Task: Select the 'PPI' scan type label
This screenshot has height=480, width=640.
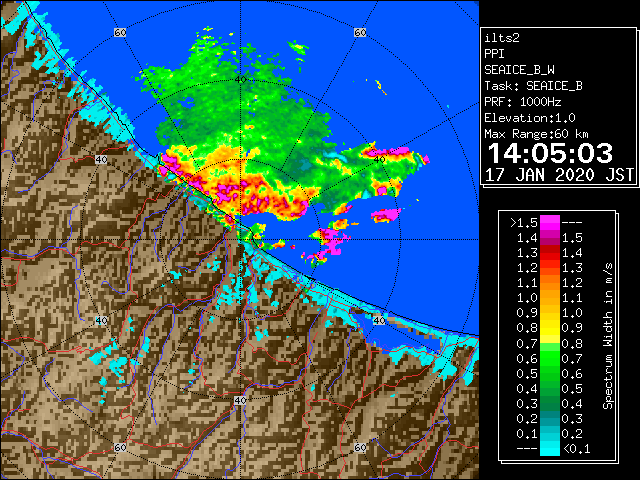Action: pos(494,54)
